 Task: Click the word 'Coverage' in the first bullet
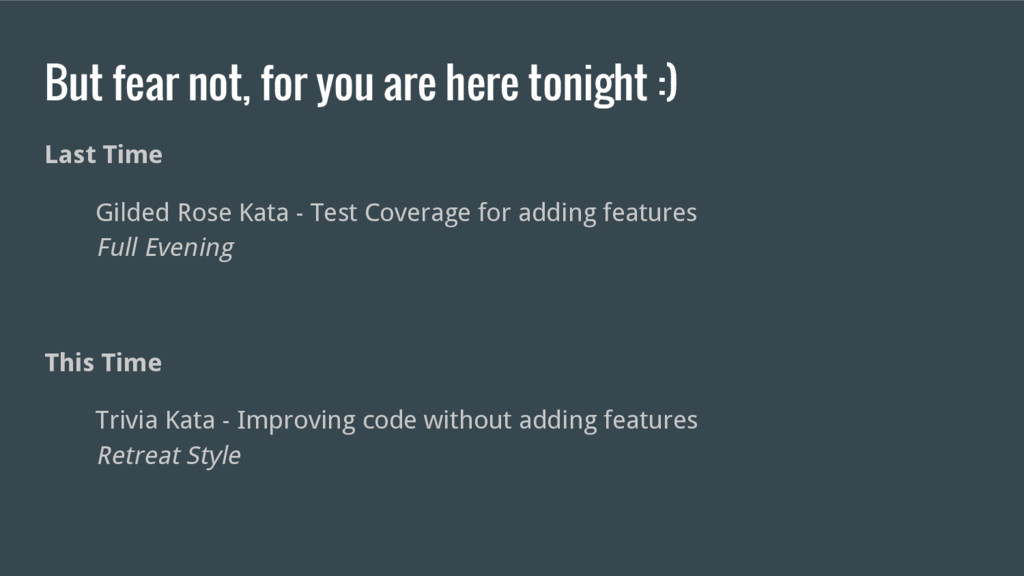[x=417, y=213]
